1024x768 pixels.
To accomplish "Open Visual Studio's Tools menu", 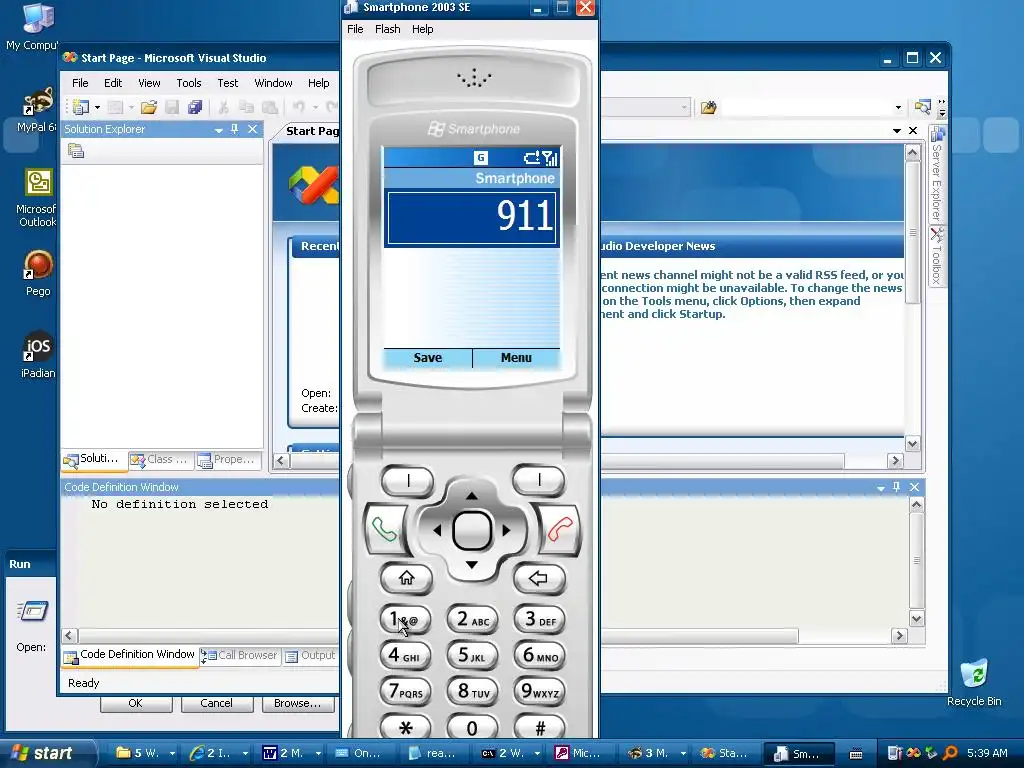I will click(189, 83).
